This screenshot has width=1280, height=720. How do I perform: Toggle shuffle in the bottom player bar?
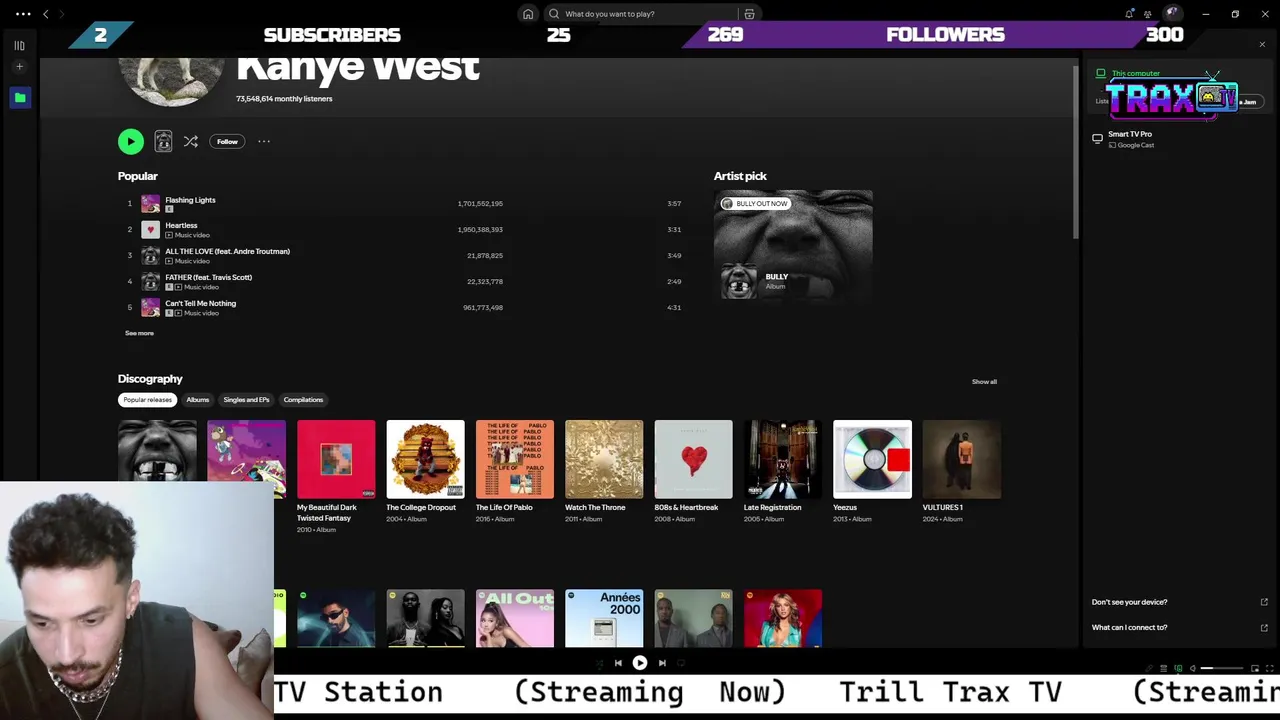(x=598, y=663)
